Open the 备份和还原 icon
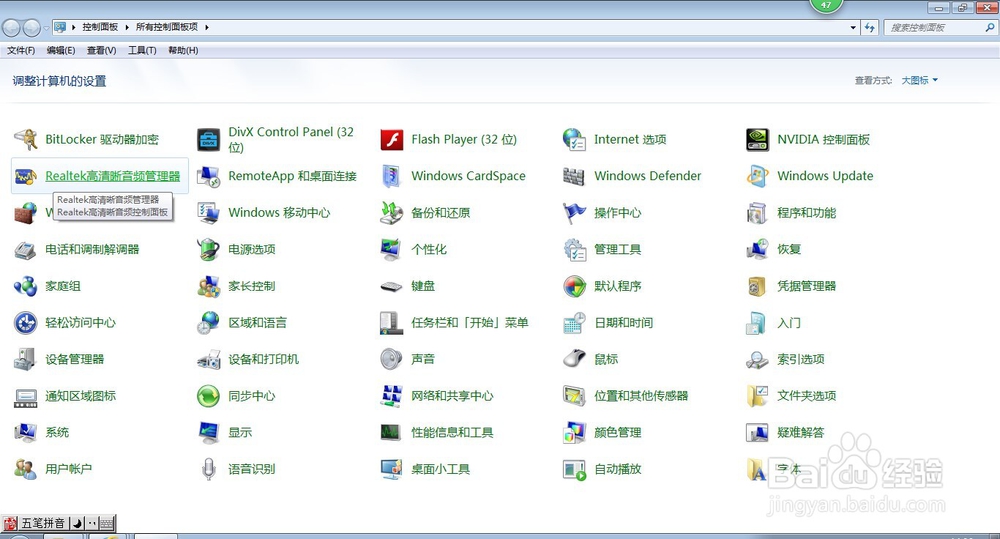 (392, 212)
